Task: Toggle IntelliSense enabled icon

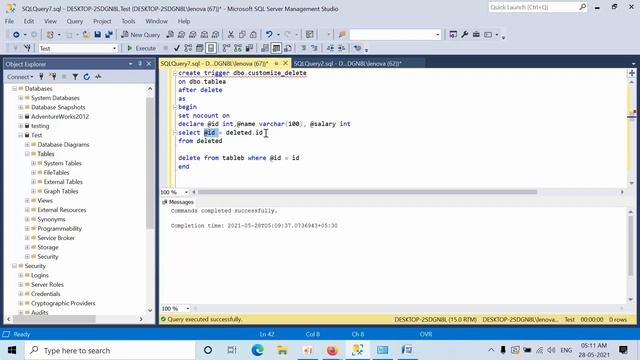Action: pos(211,48)
